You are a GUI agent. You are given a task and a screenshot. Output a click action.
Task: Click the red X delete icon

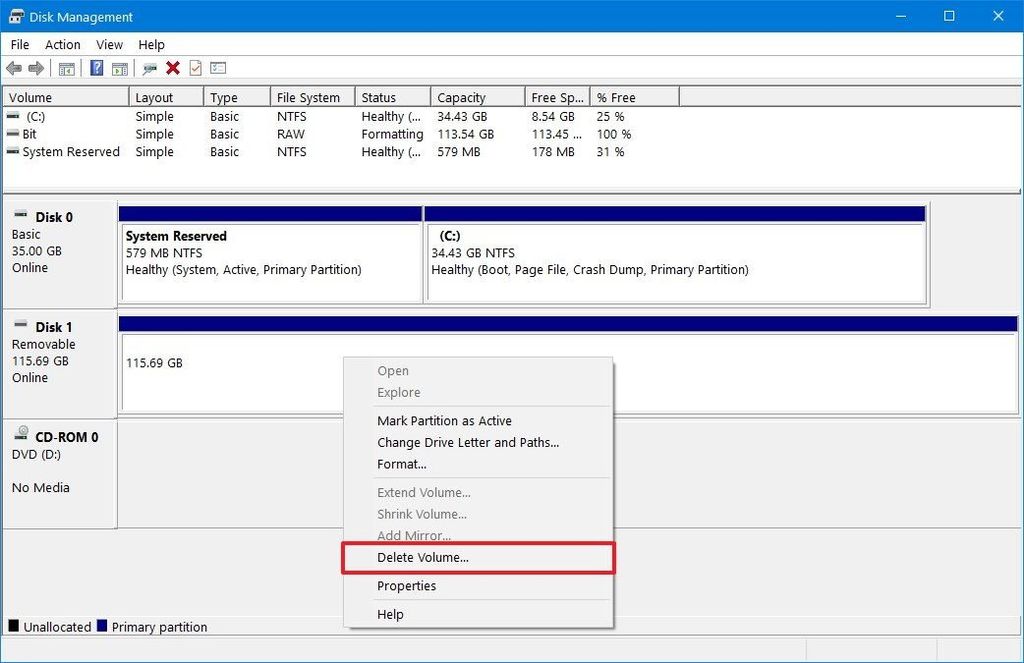(x=170, y=68)
